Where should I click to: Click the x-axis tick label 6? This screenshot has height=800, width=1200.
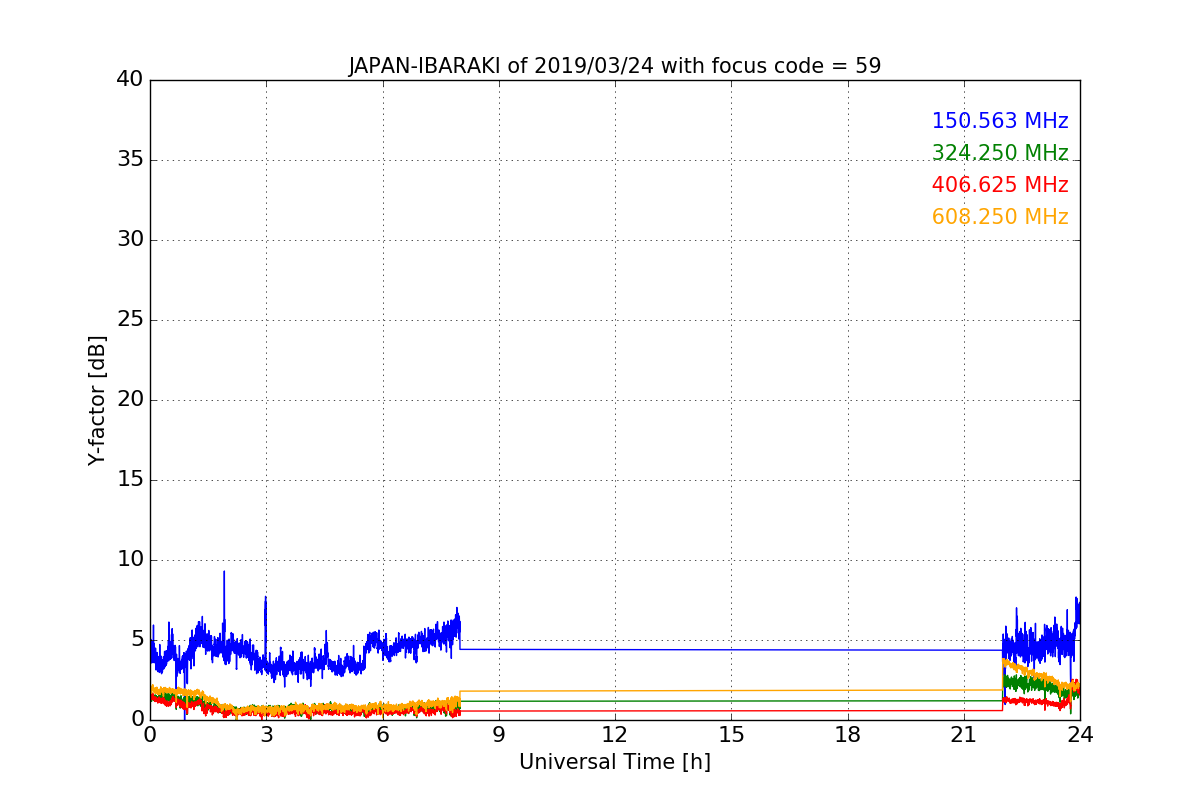[382, 734]
